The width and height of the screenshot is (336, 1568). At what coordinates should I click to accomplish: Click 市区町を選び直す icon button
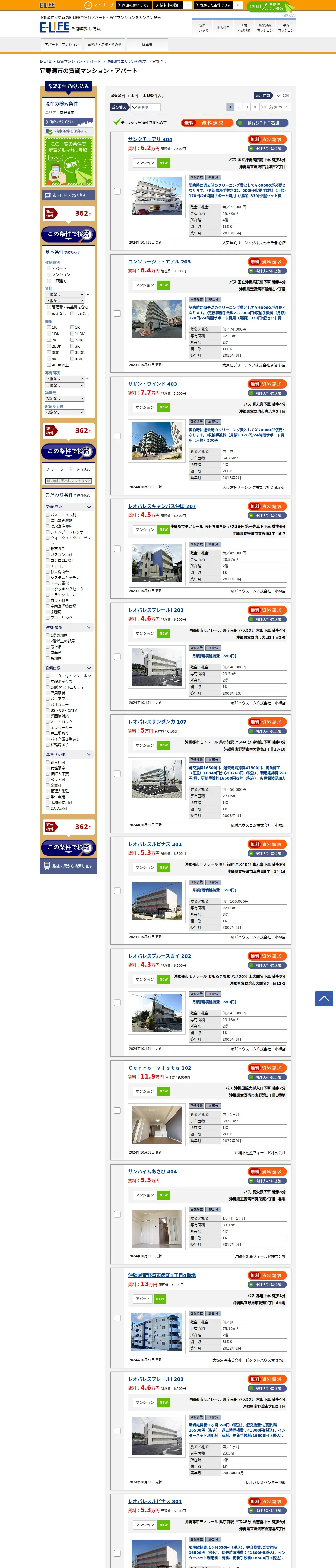pos(68,195)
